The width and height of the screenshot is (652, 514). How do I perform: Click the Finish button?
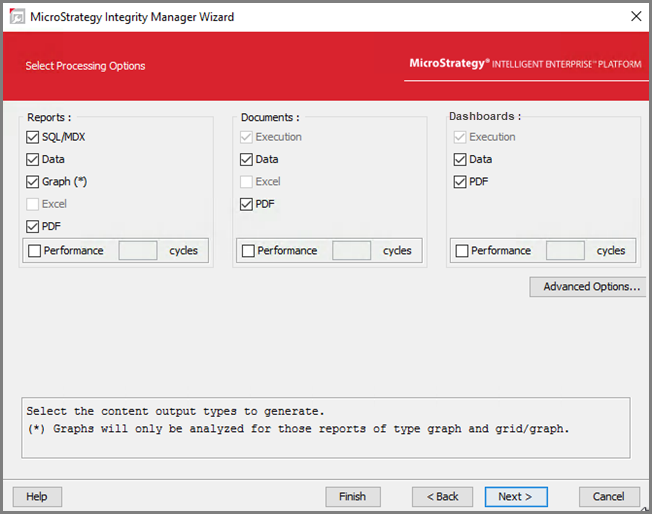pyautogui.click(x=352, y=496)
